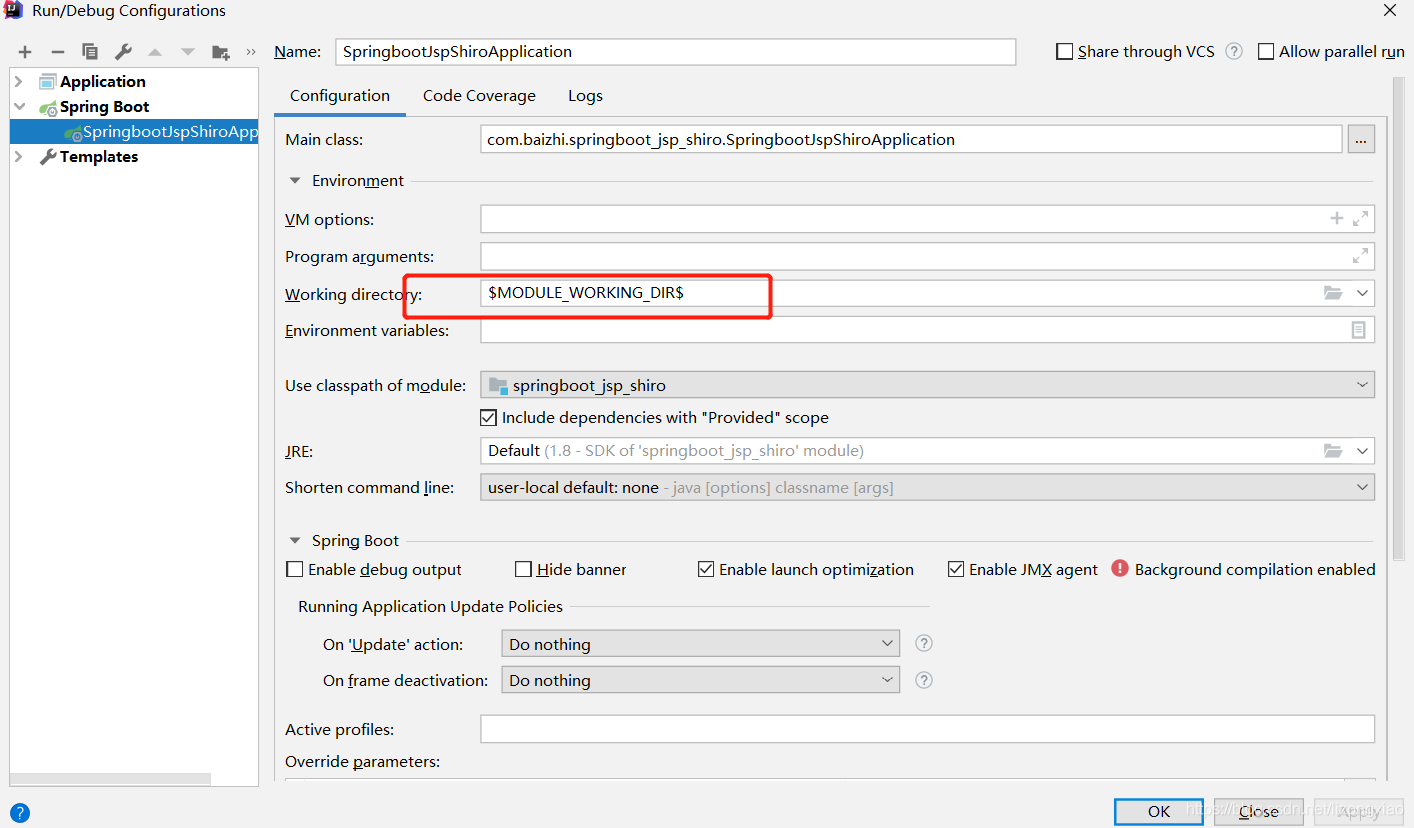Open help for On Update action
This screenshot has height=828, width=1414.
tap(924, 644)
